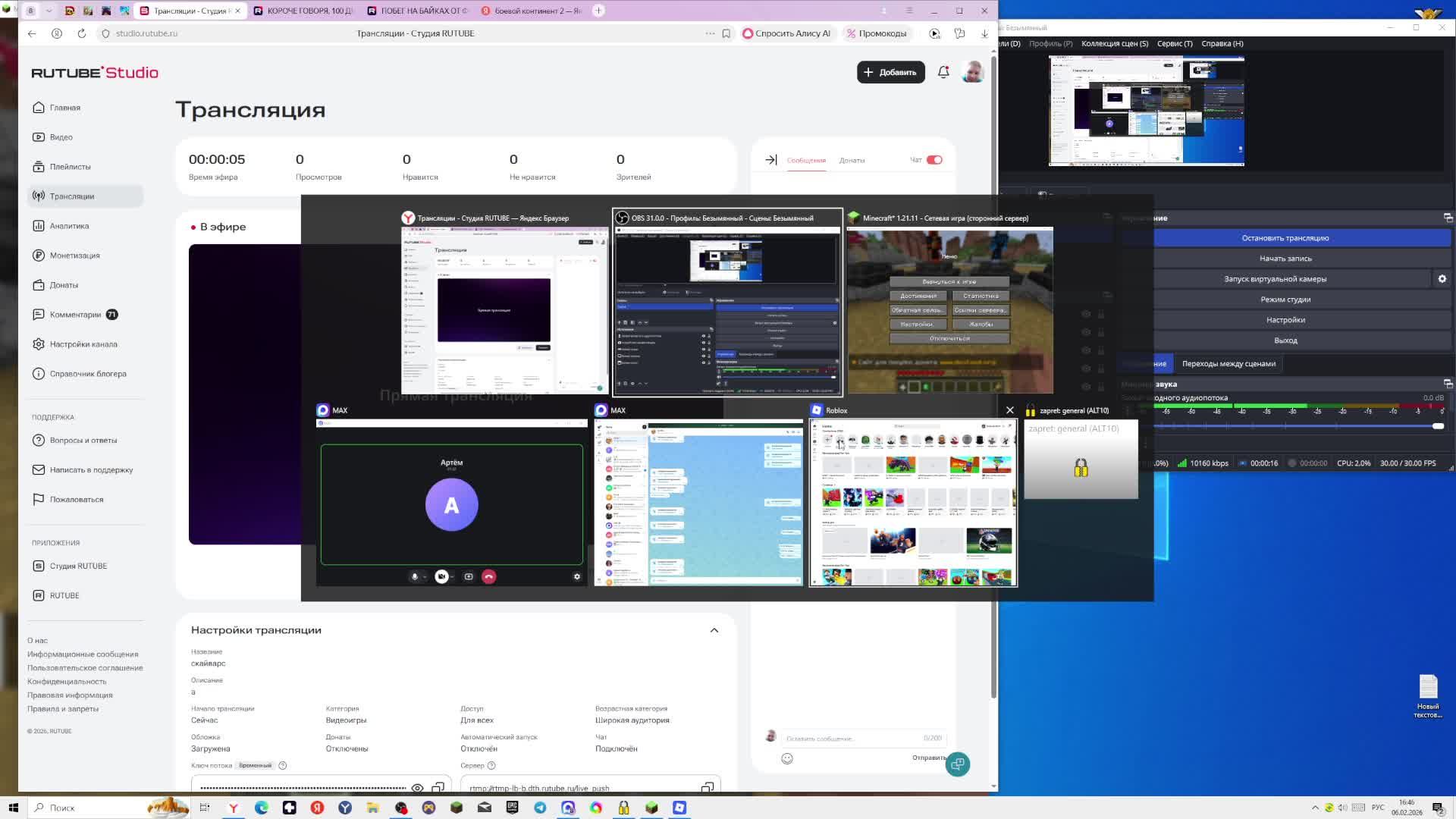Adjust the OBS audio volume slider
The image size is (1456, 819).
point(1438,426)
